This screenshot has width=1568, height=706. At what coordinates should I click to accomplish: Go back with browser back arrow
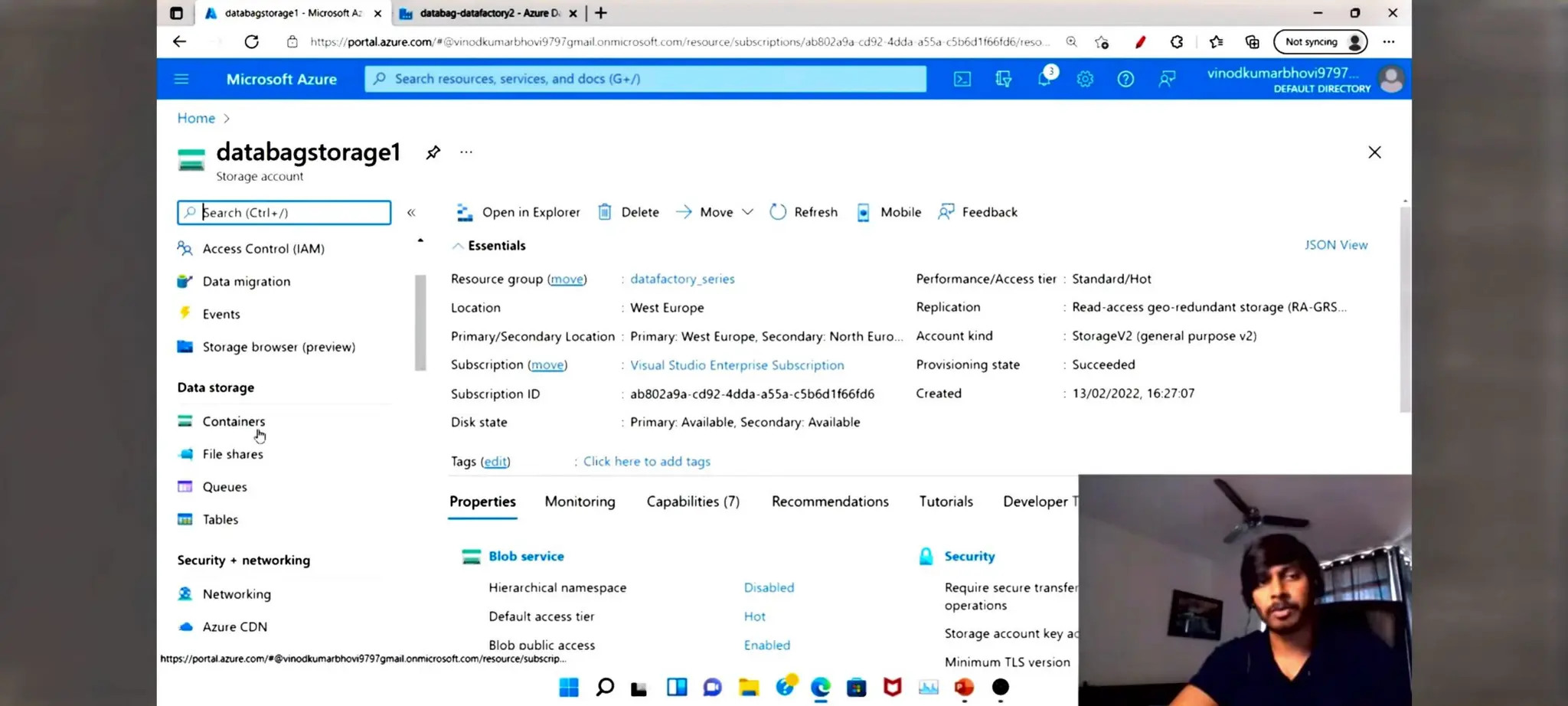(x=179, y=42)
